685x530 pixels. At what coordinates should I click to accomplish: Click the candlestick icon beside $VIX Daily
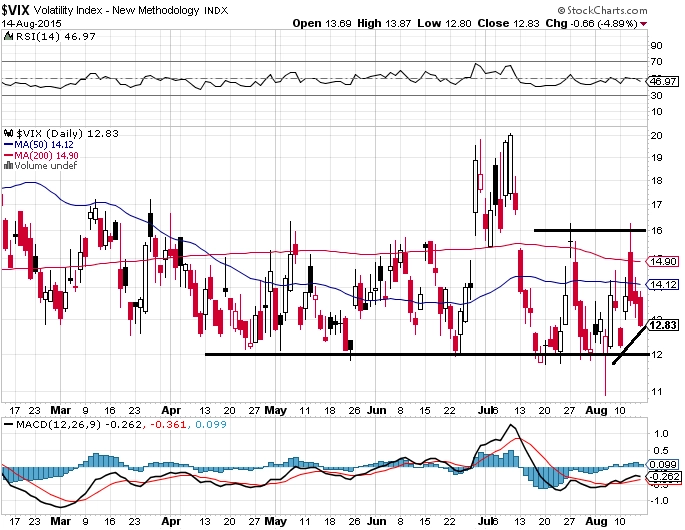coord(8,133)
